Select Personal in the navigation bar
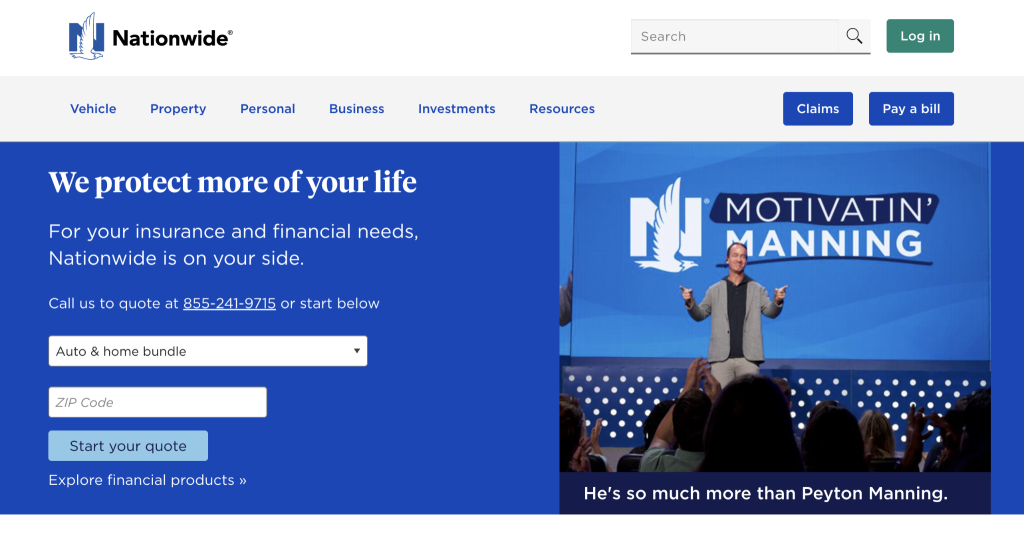This screenshot has width=1024, height=550. tap(267, 109)
